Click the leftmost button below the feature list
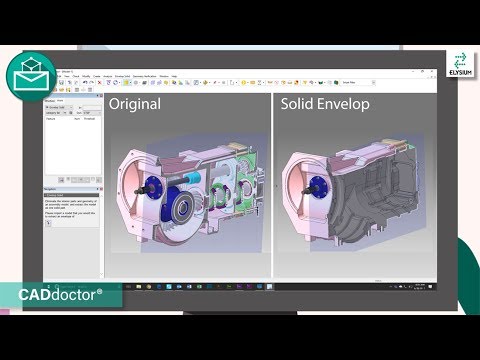 (61, 180)
